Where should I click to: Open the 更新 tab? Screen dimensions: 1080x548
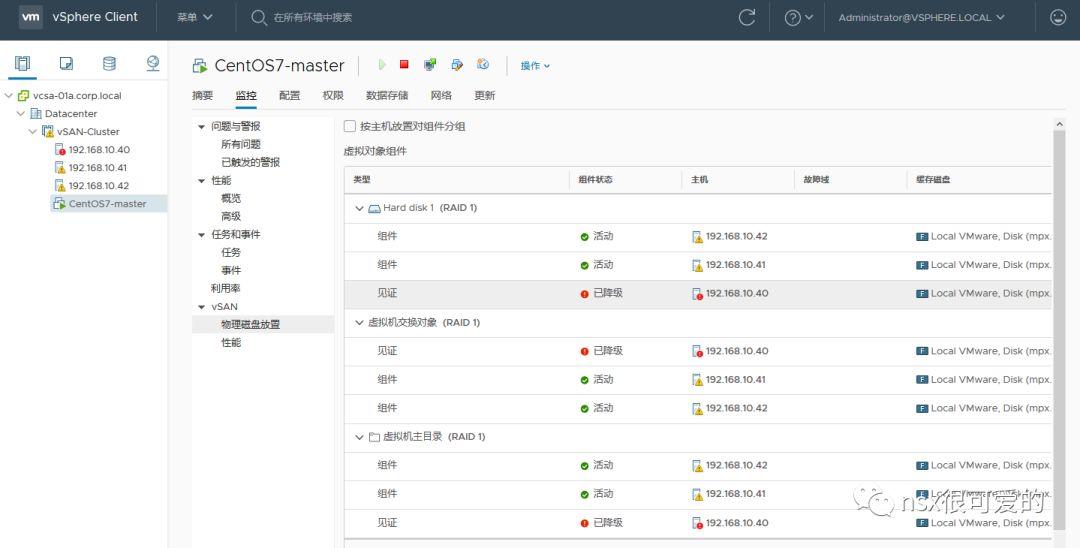coord(484,96)
